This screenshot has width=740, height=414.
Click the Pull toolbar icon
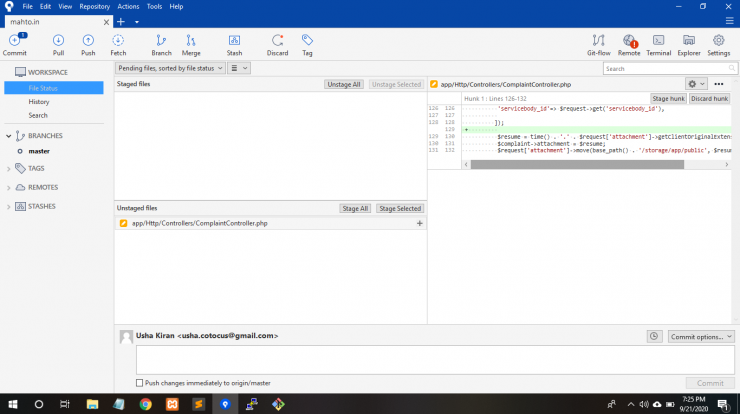[58, 45]
